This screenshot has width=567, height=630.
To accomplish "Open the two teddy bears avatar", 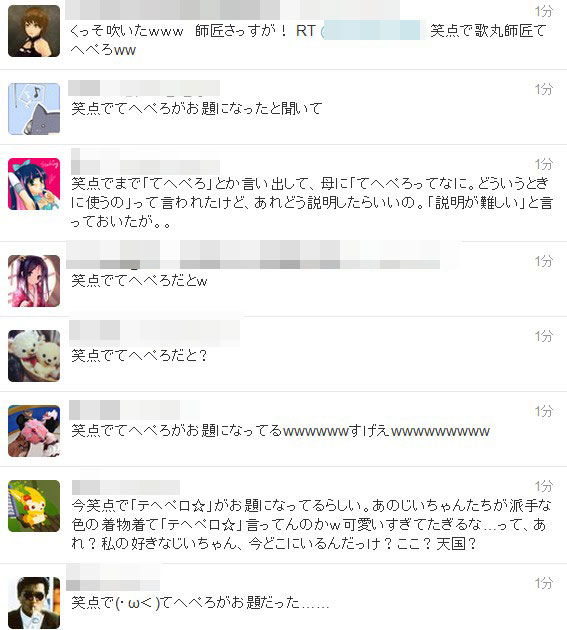I will (34, 356).
